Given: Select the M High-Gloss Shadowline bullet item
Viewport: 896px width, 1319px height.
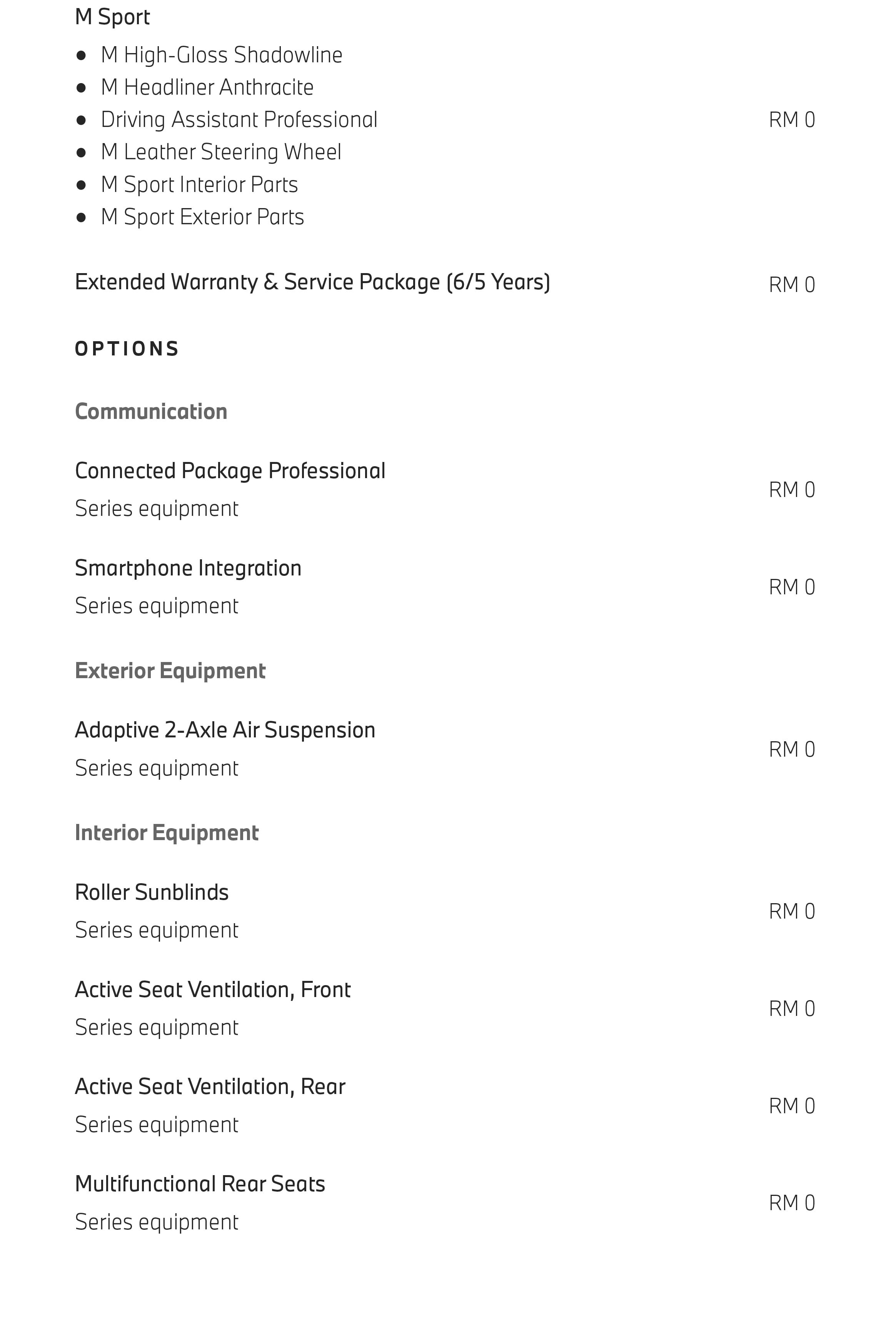Looking at the screenshot, I should tap(222, 55).
